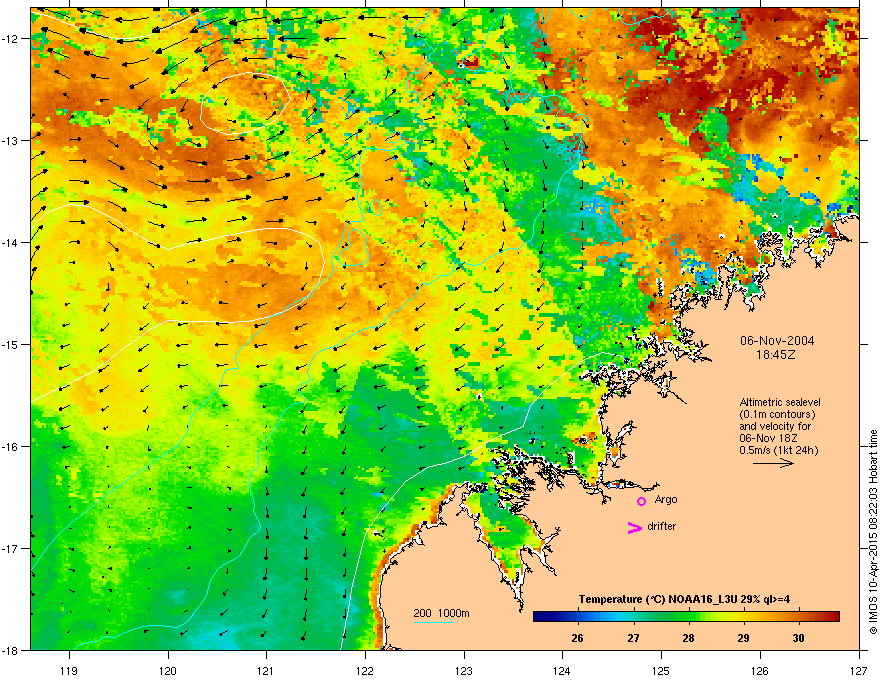Click latitude axis label -13
This screenshot has width=880, height=680.
(x=11, y=140)
